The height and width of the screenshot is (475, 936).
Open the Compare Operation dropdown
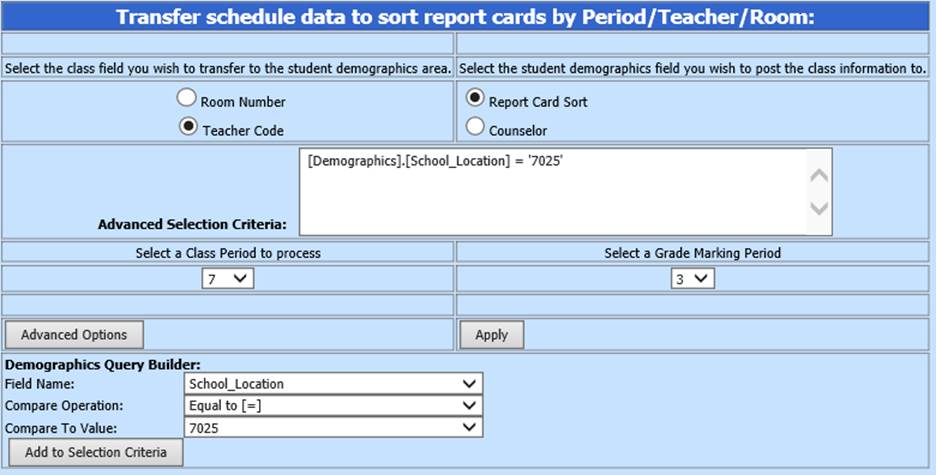pyautogui.click(x=334, y=405)
